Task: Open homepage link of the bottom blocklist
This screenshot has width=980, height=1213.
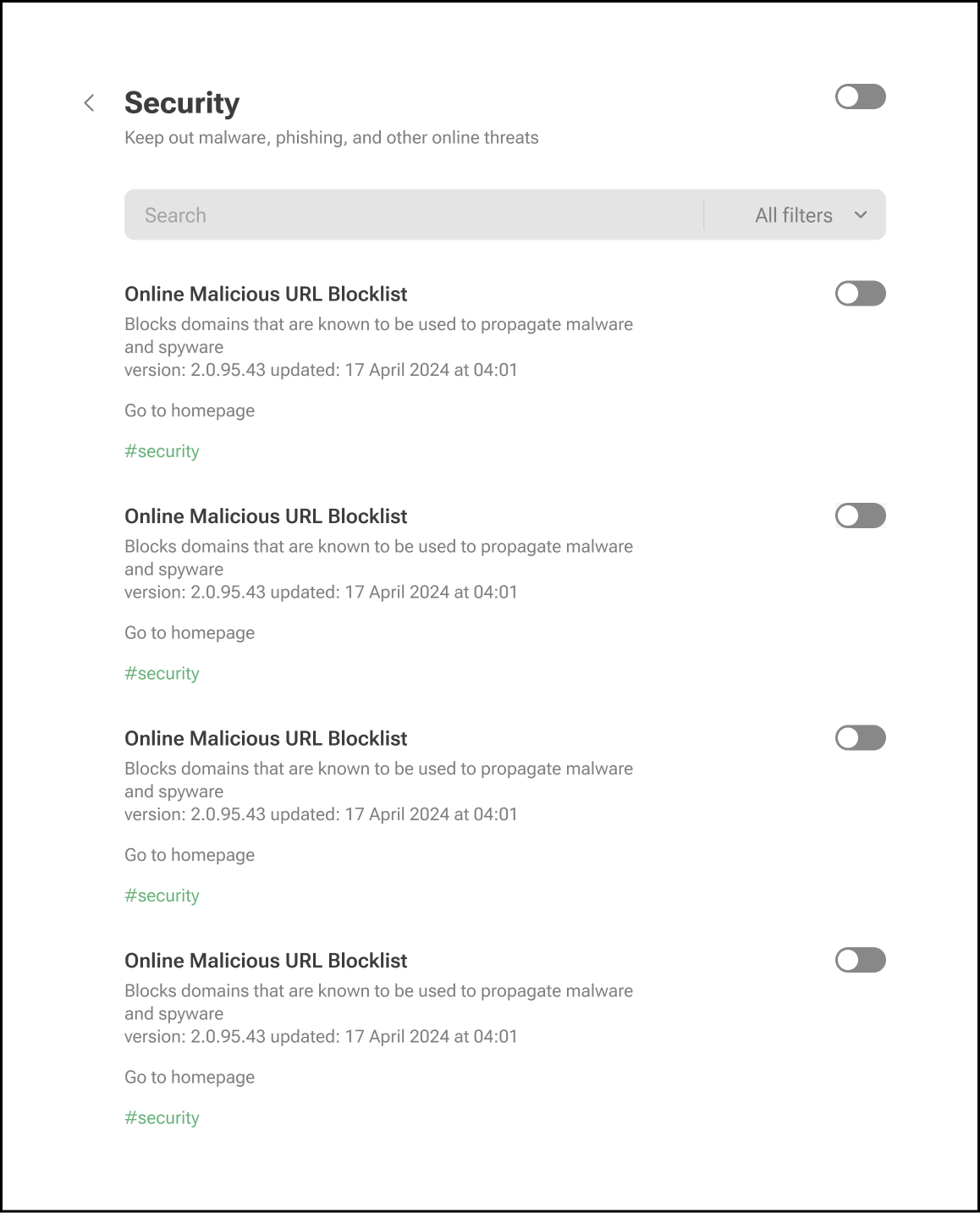Action: pos(189,1077)
